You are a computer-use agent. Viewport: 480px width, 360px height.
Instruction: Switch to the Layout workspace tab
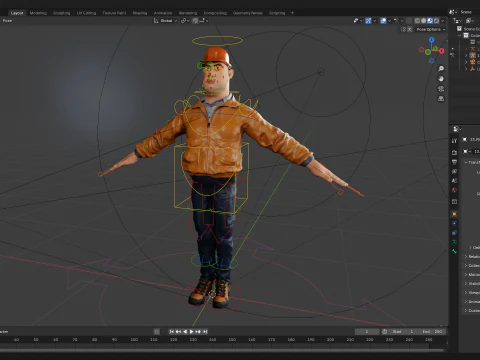click(x=17, y=13)
